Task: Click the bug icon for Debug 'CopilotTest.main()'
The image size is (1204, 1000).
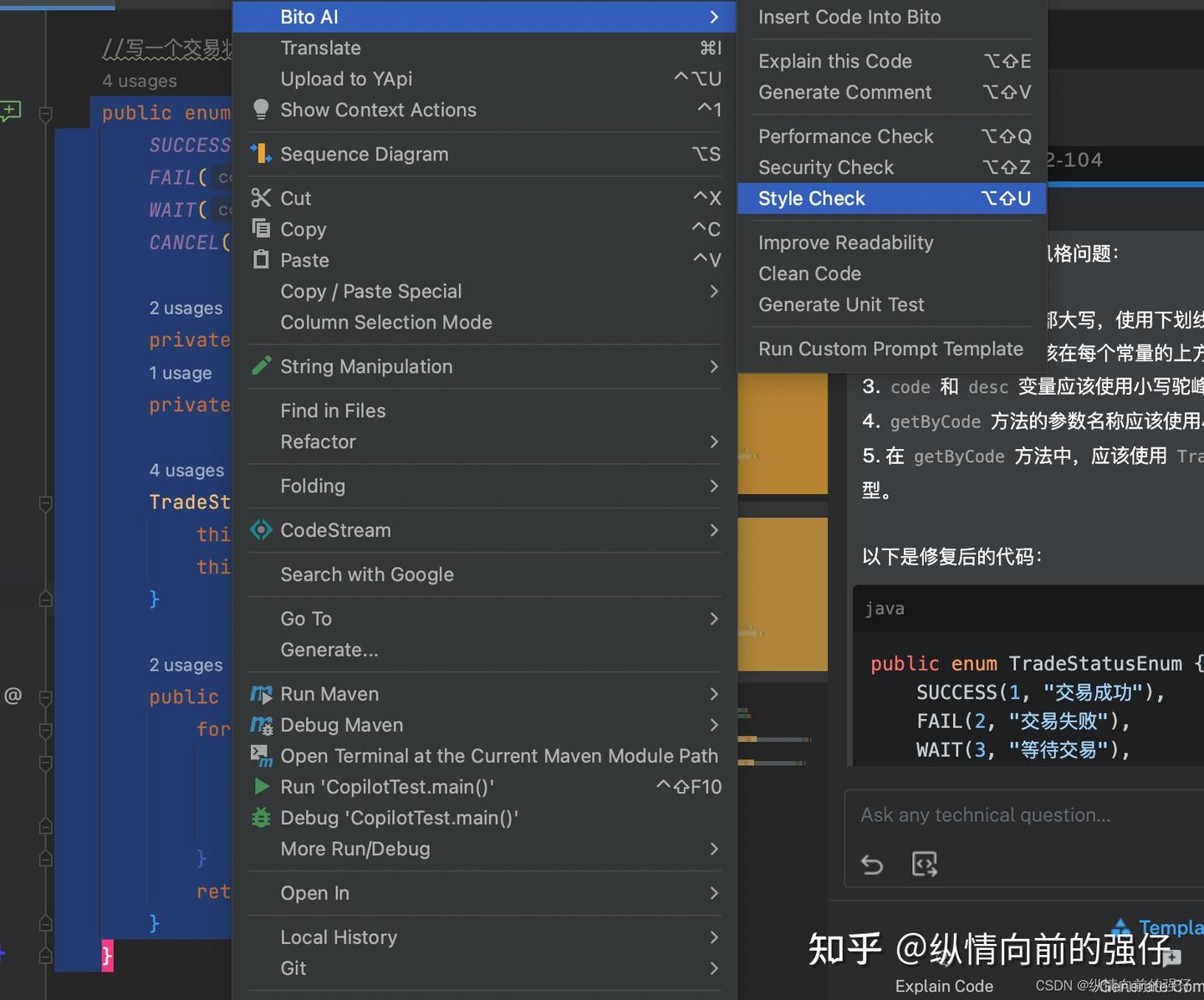Action: click(260, 818)
